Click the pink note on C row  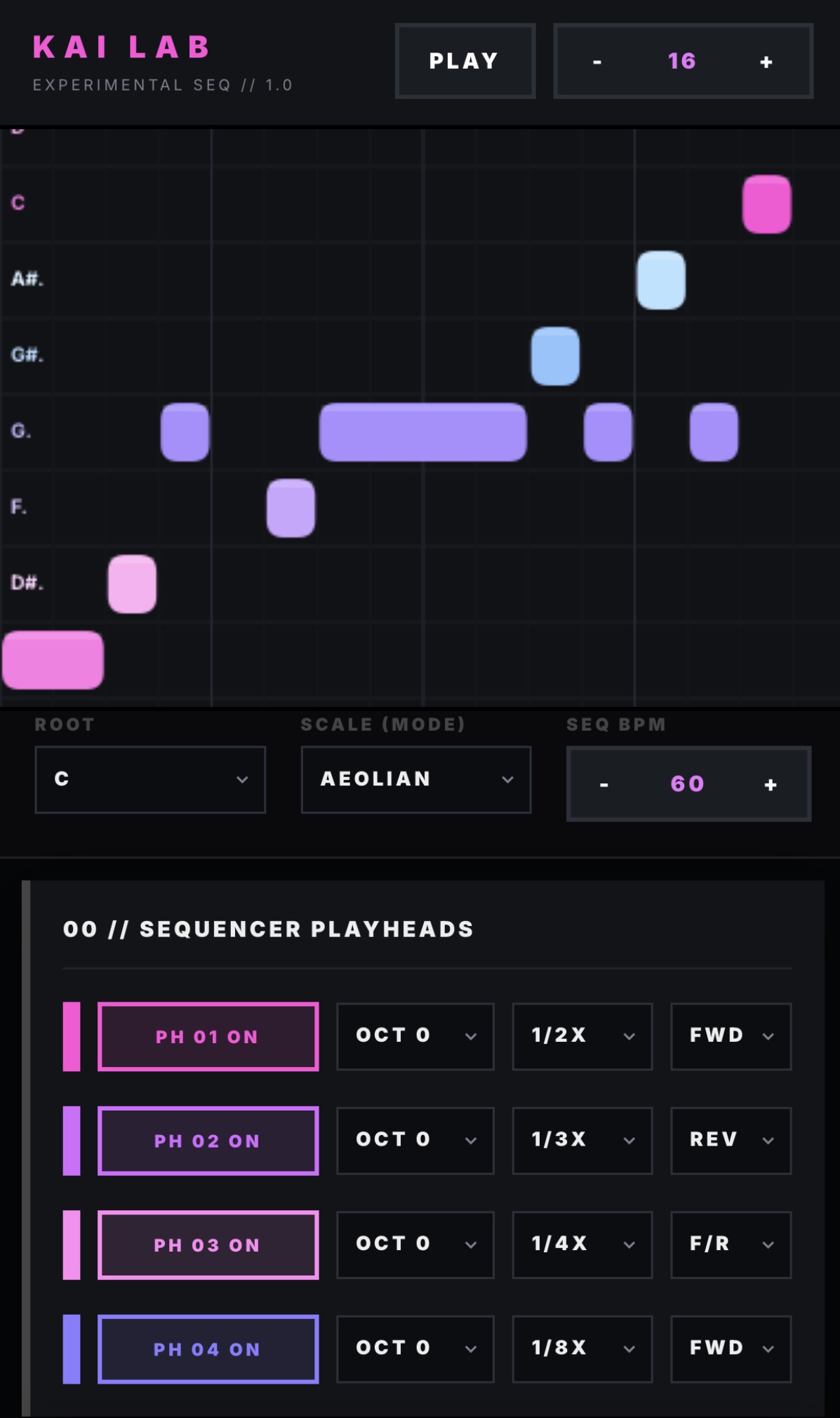click(766, 204)
